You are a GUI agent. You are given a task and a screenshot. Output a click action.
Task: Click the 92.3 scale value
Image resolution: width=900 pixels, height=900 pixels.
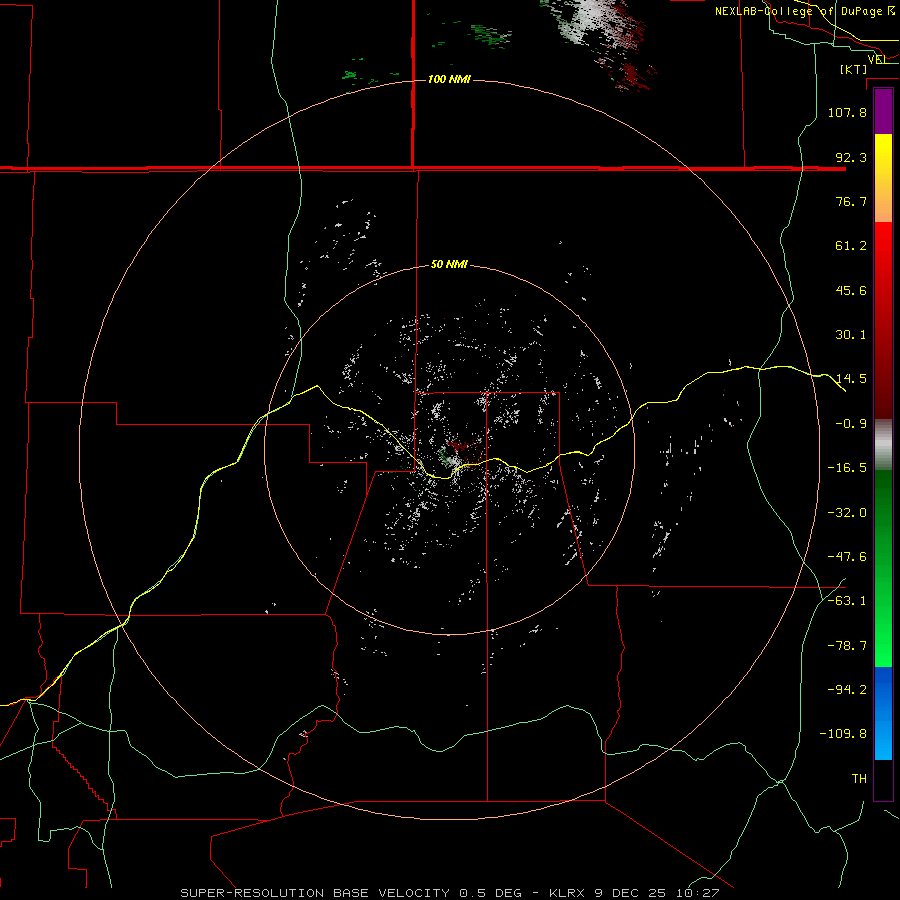click(x=851, y=157)
